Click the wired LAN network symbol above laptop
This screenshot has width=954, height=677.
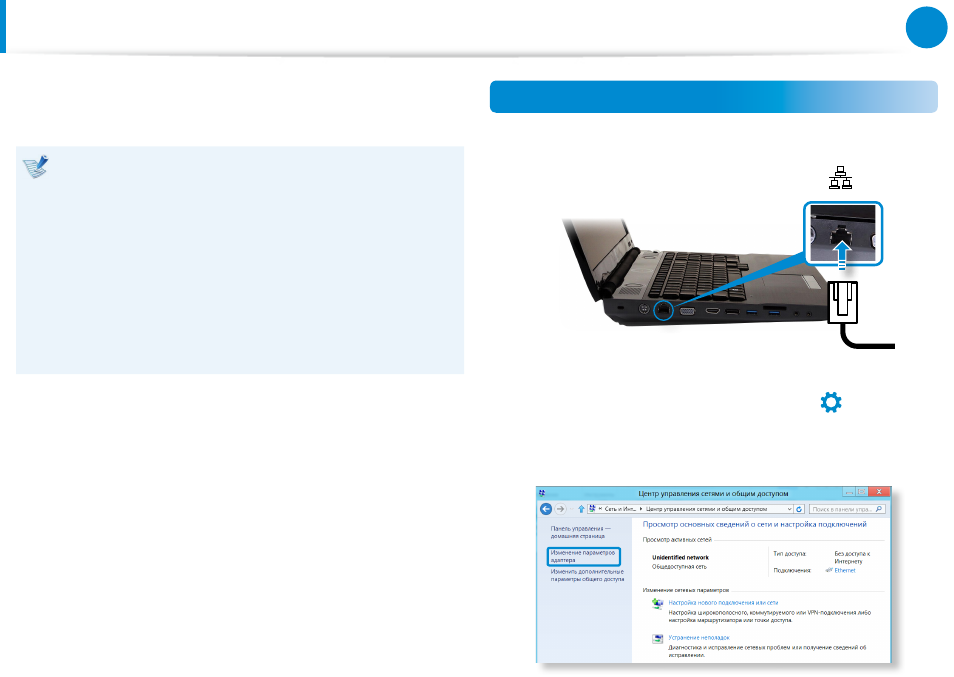click(x=840, y=178)
